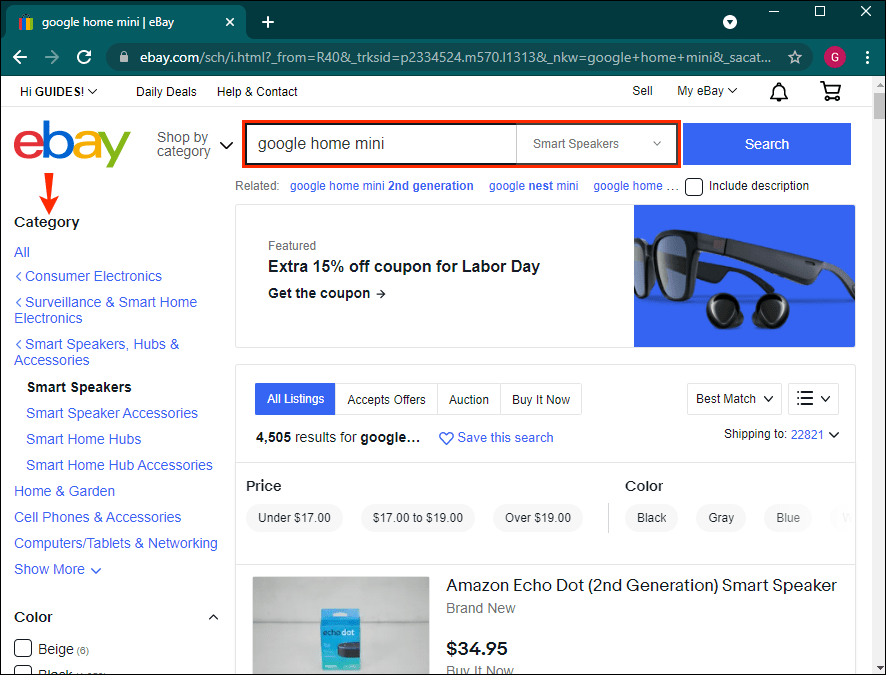Close the google home mini eBay tab
886x675 pixels.
[x=230, y=22]
